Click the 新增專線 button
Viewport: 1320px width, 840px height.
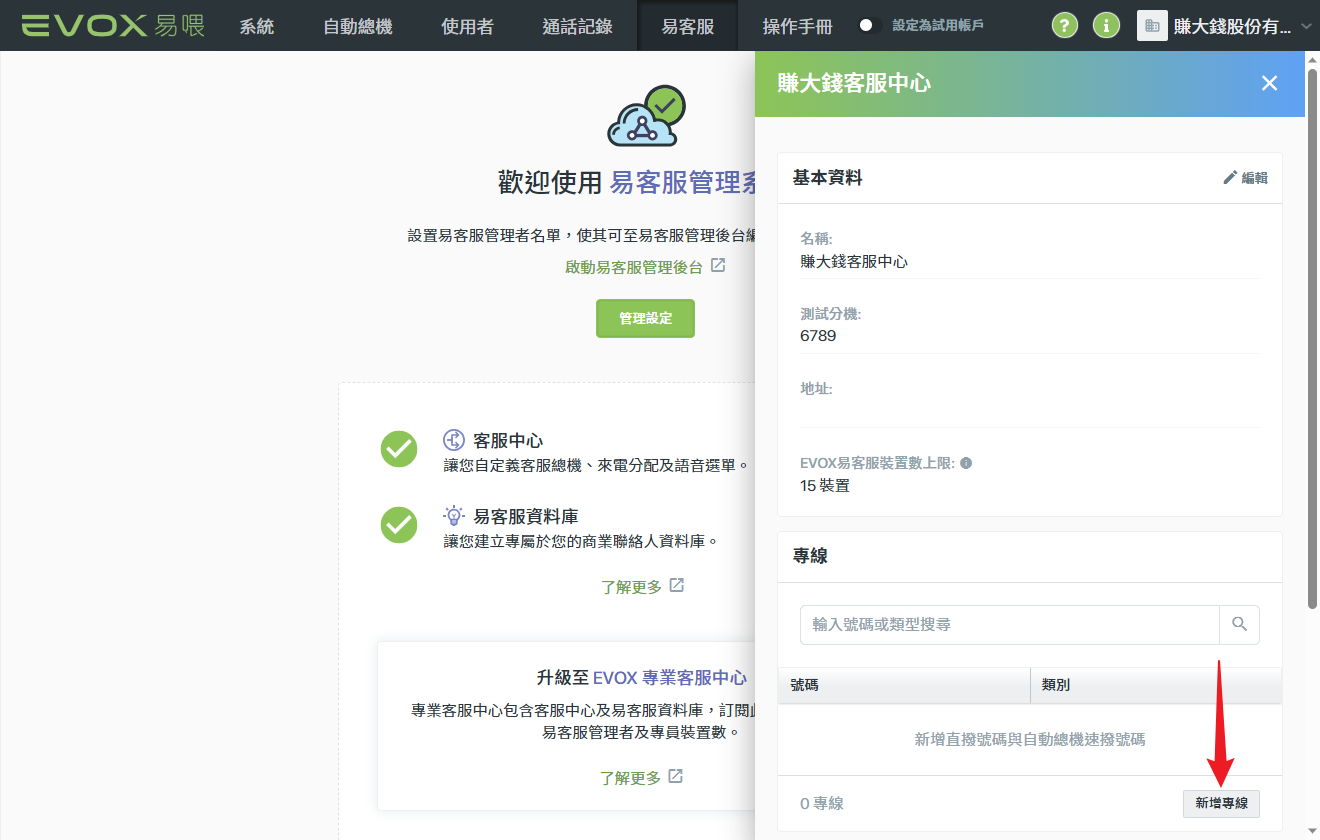1221,803
